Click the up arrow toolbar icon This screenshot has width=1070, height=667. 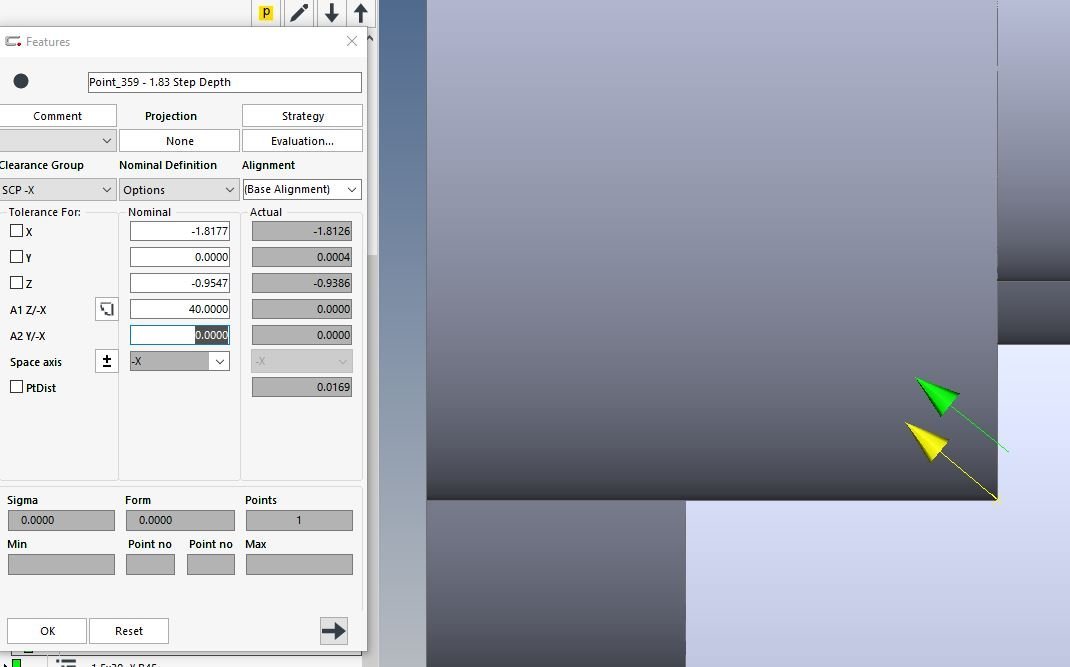pos(361,12)
